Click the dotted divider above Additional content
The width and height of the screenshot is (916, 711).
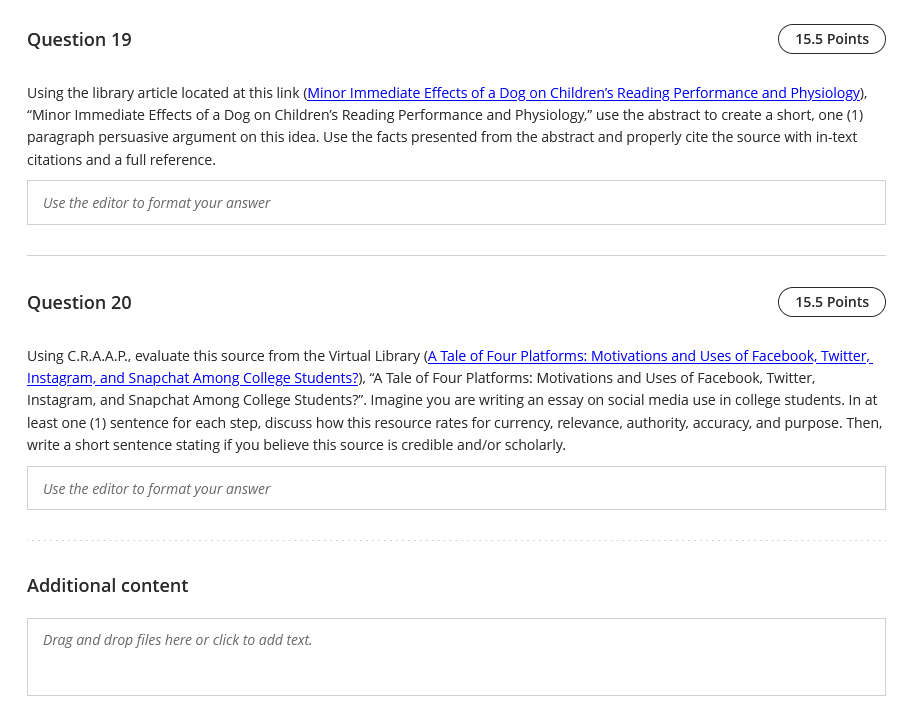coord(456,541)
